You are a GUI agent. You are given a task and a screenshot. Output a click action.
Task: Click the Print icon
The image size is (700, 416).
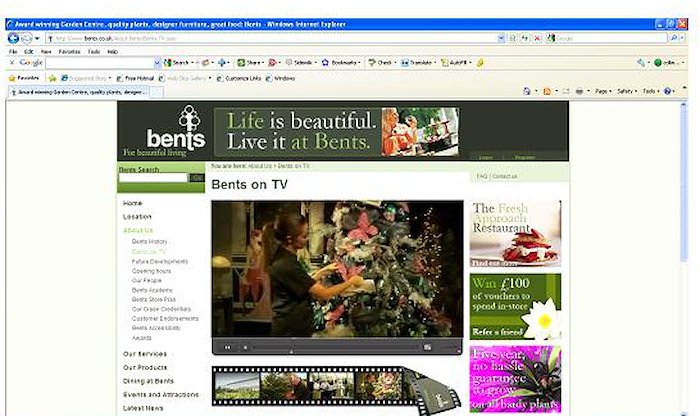pyautogui.click(x=579, y=92)
